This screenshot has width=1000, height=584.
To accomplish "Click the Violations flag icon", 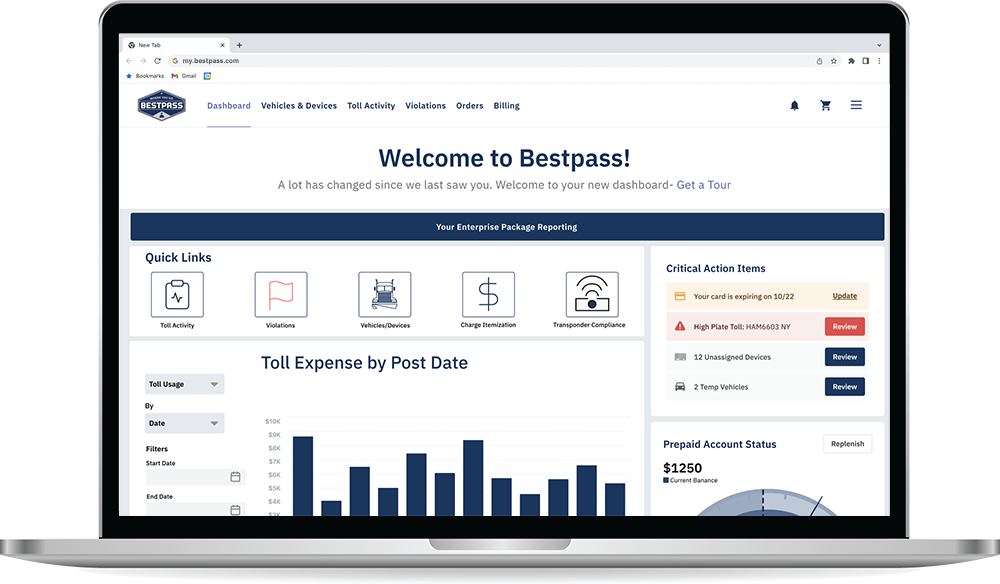I will [281, 295].
